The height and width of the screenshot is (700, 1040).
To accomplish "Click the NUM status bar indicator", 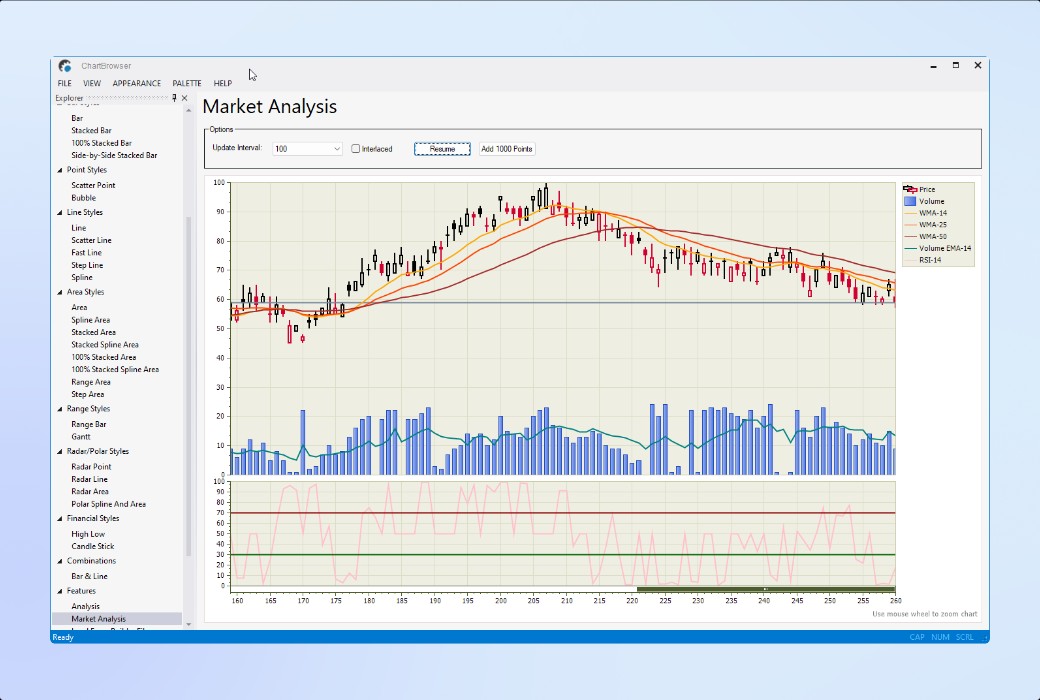I will coord(940,637).
